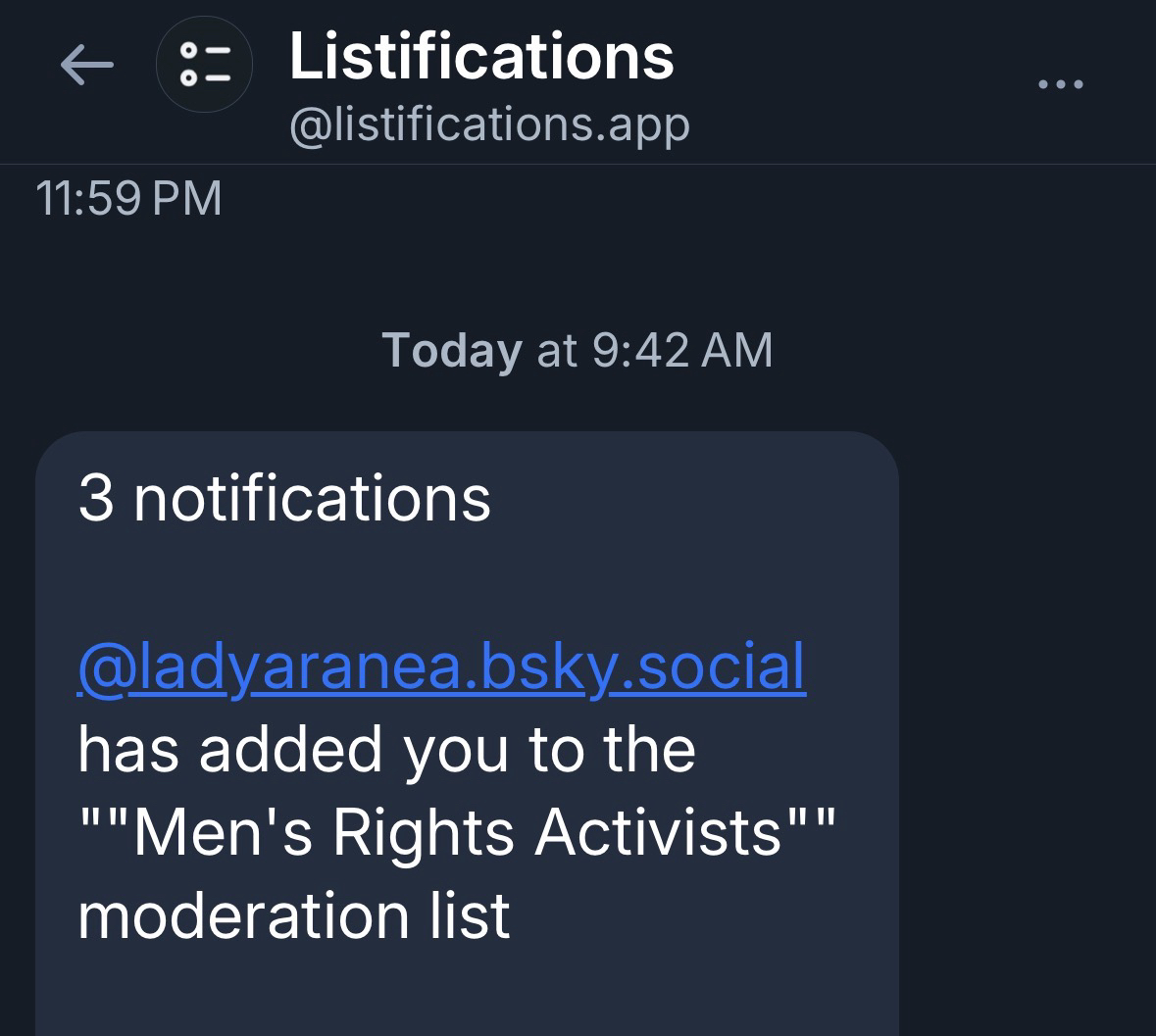This screenshot has height=1036, width=1156.
Task: Tap the number 3 in the message
Action: point(96,498)
